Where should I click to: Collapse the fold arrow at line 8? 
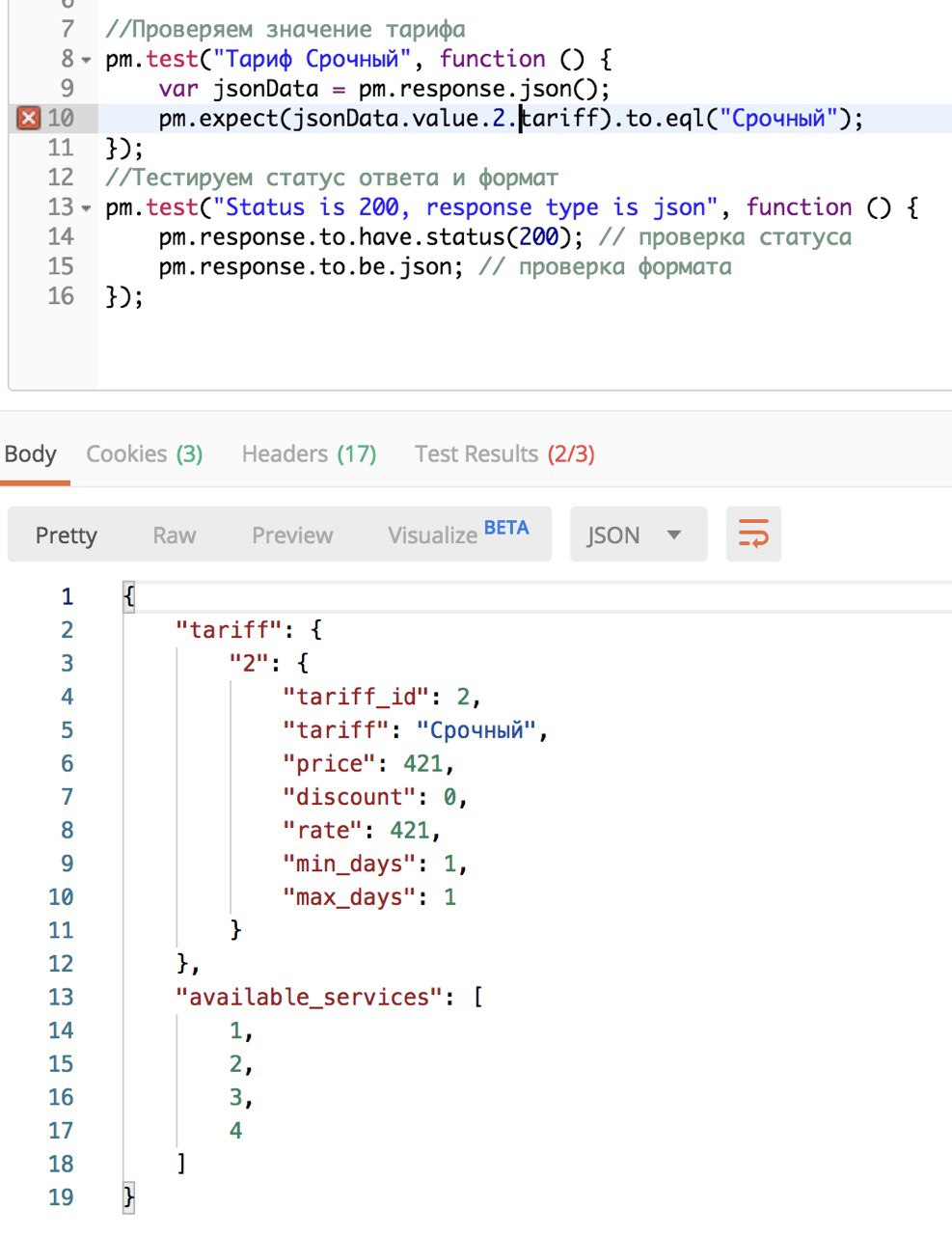[x=87, y=60]
